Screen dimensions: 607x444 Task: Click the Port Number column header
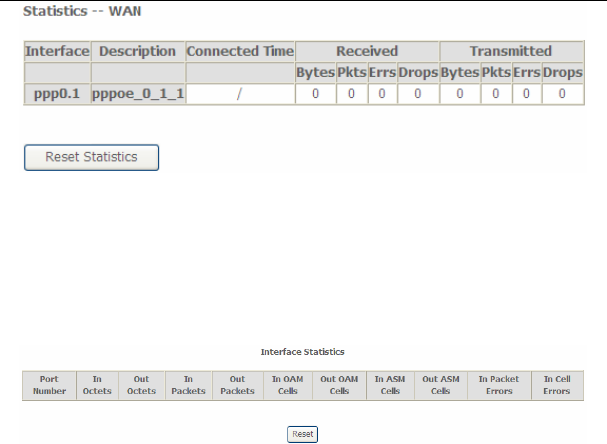click(x=49, y=385)
